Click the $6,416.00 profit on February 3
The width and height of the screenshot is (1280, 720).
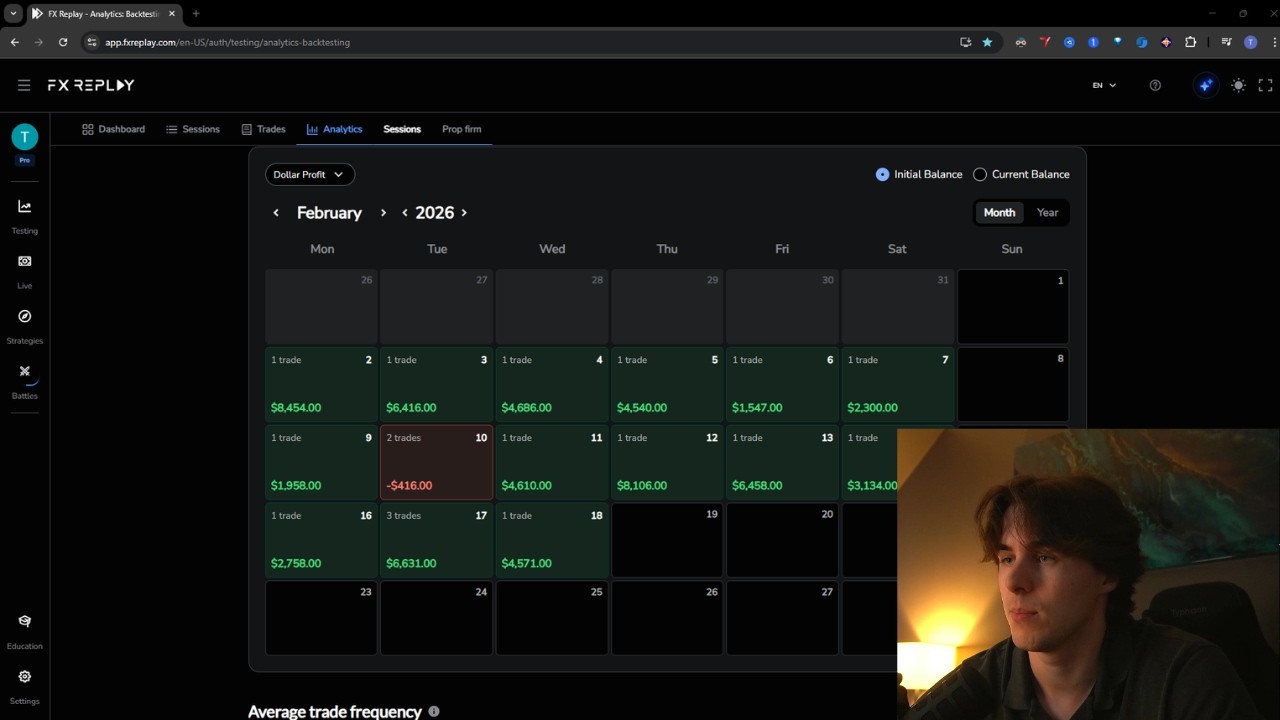tap(411, 408)
